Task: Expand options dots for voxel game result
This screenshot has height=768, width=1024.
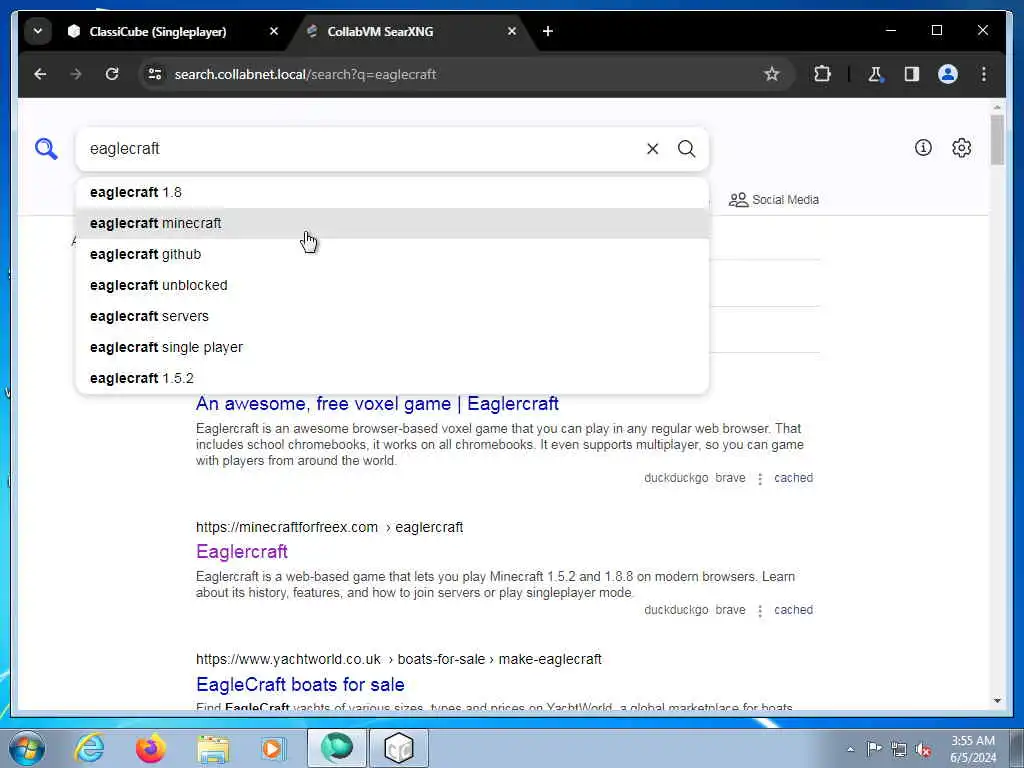Action: tap(760, 479)
